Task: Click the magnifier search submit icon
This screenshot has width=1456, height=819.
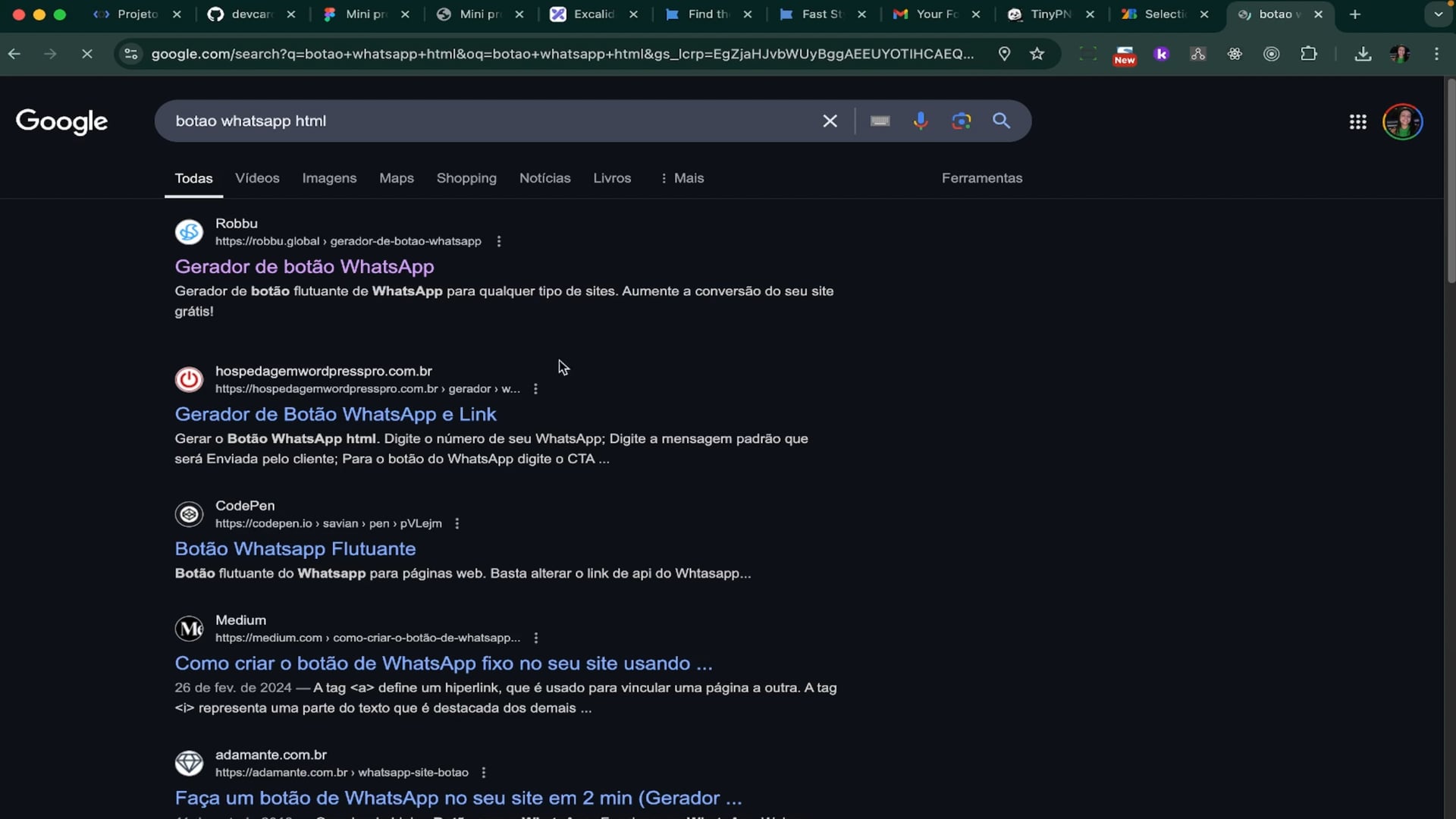Action: click(x=1001, y=121)
